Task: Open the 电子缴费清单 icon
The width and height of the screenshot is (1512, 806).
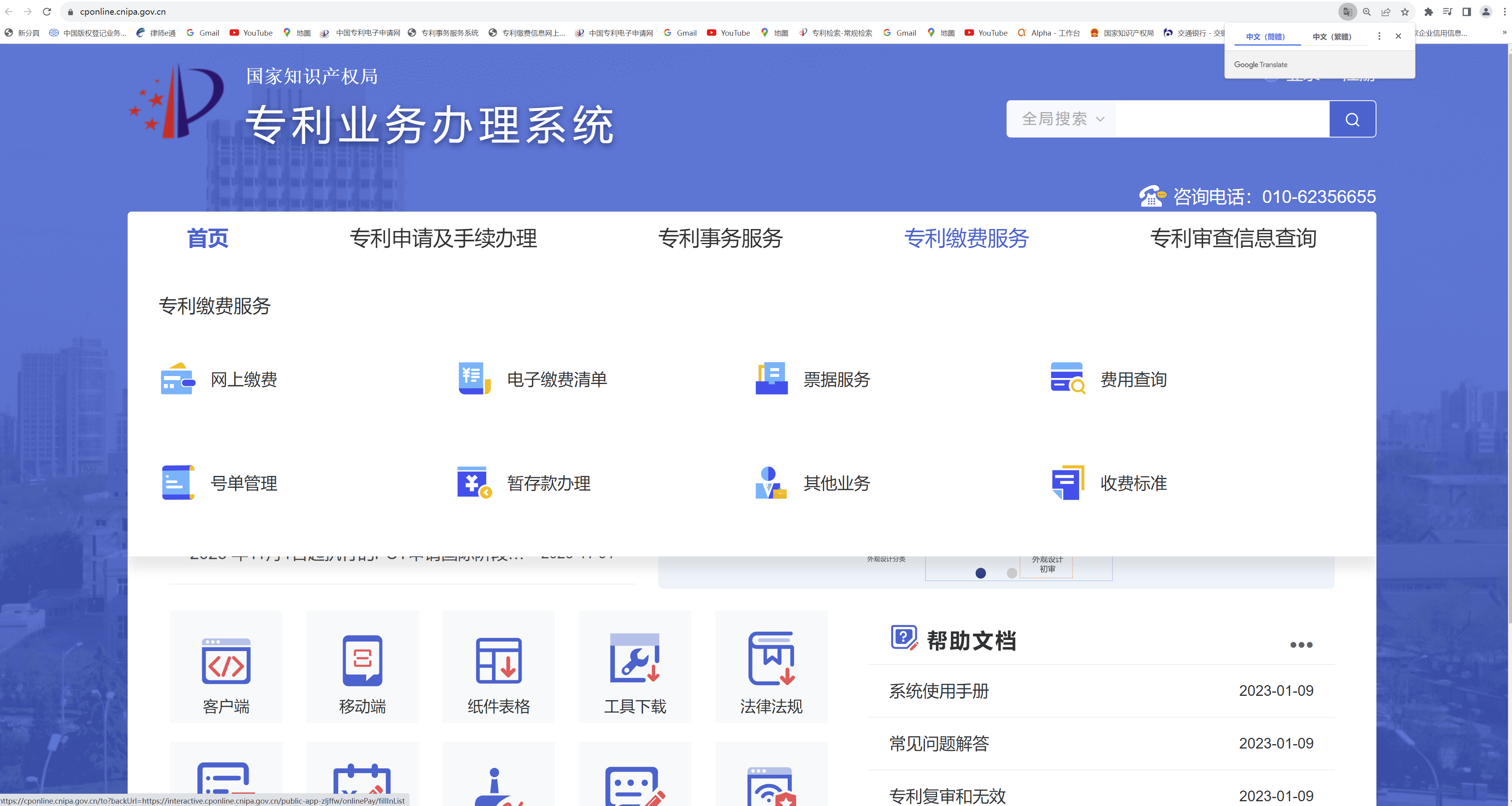Action: click(474, 379)
